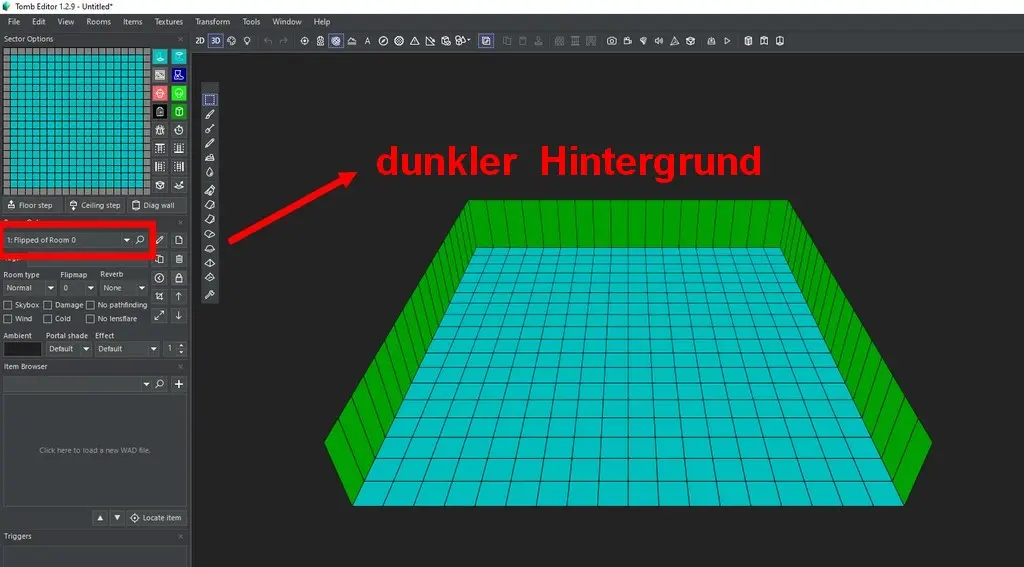Image resolution: width=1024 pixels, height=567 pixels.
Task: Open the Textures menu
Action: tap(168, 22)
